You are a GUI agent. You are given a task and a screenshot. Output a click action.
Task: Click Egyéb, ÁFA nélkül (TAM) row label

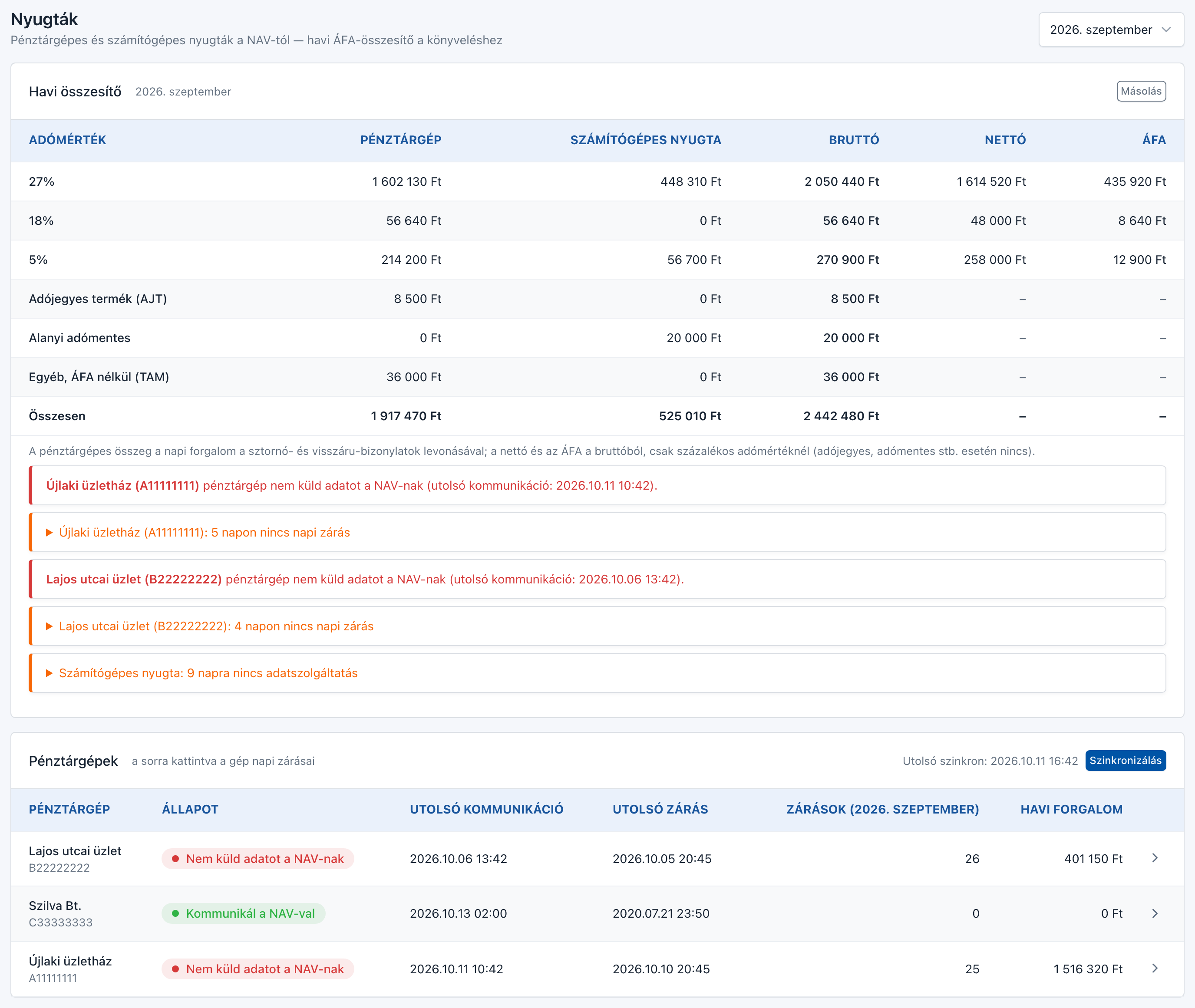(99, 377)
